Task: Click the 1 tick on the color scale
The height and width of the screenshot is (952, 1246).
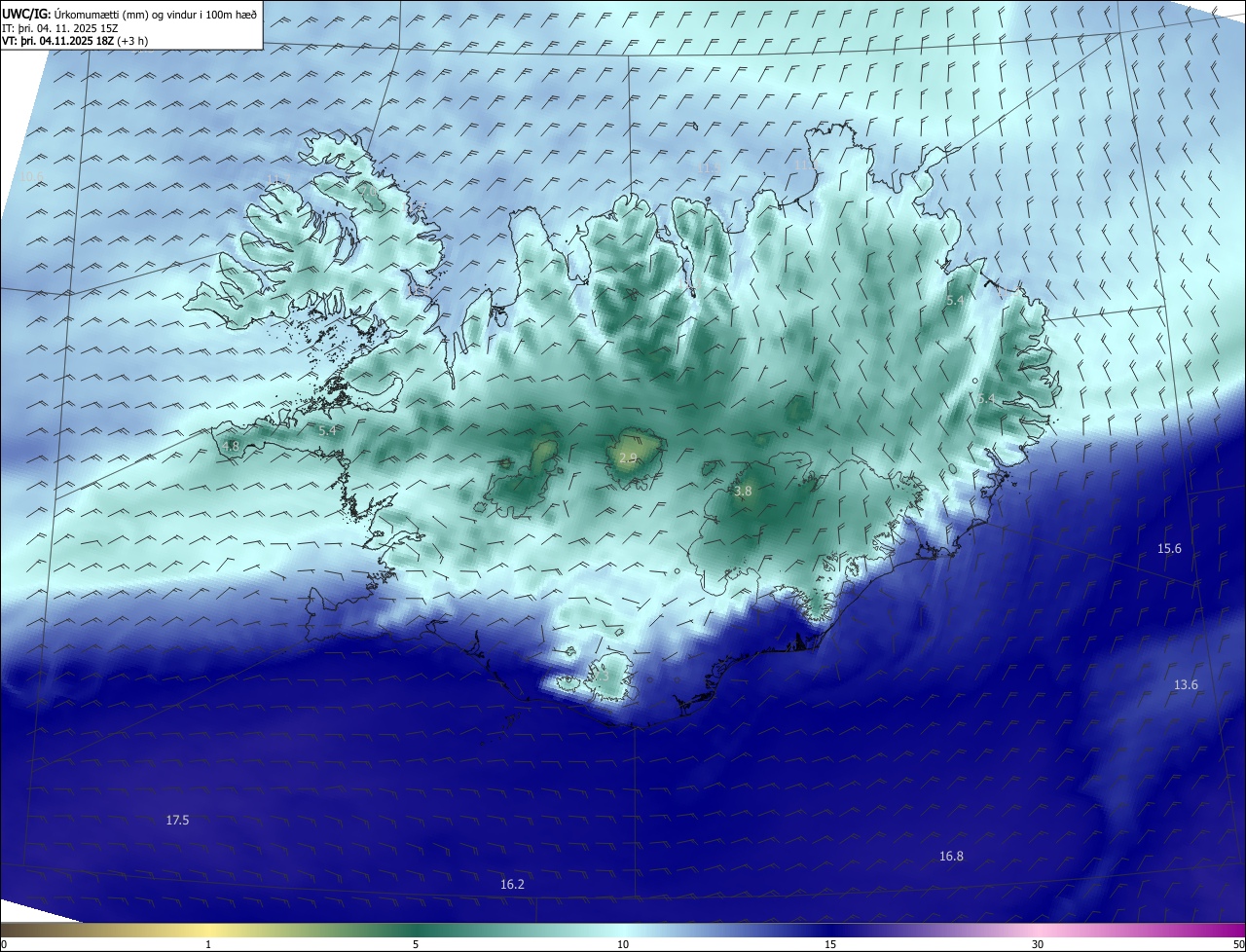Action: (208, 944)
